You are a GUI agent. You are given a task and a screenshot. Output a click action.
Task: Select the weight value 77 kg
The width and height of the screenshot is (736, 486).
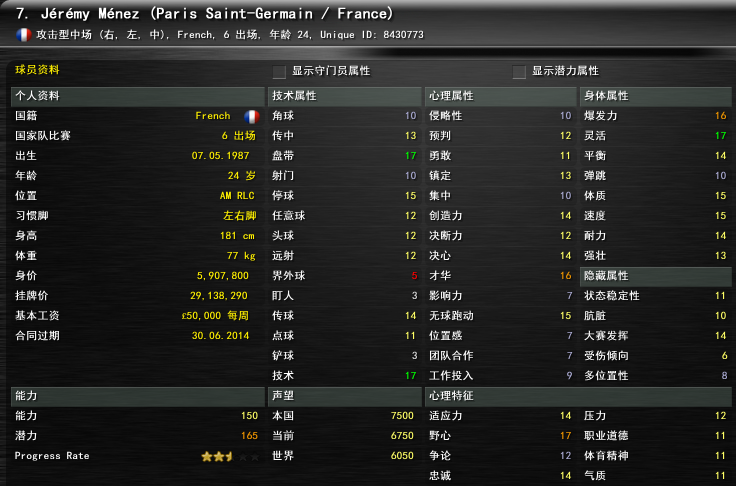[241, 256]
